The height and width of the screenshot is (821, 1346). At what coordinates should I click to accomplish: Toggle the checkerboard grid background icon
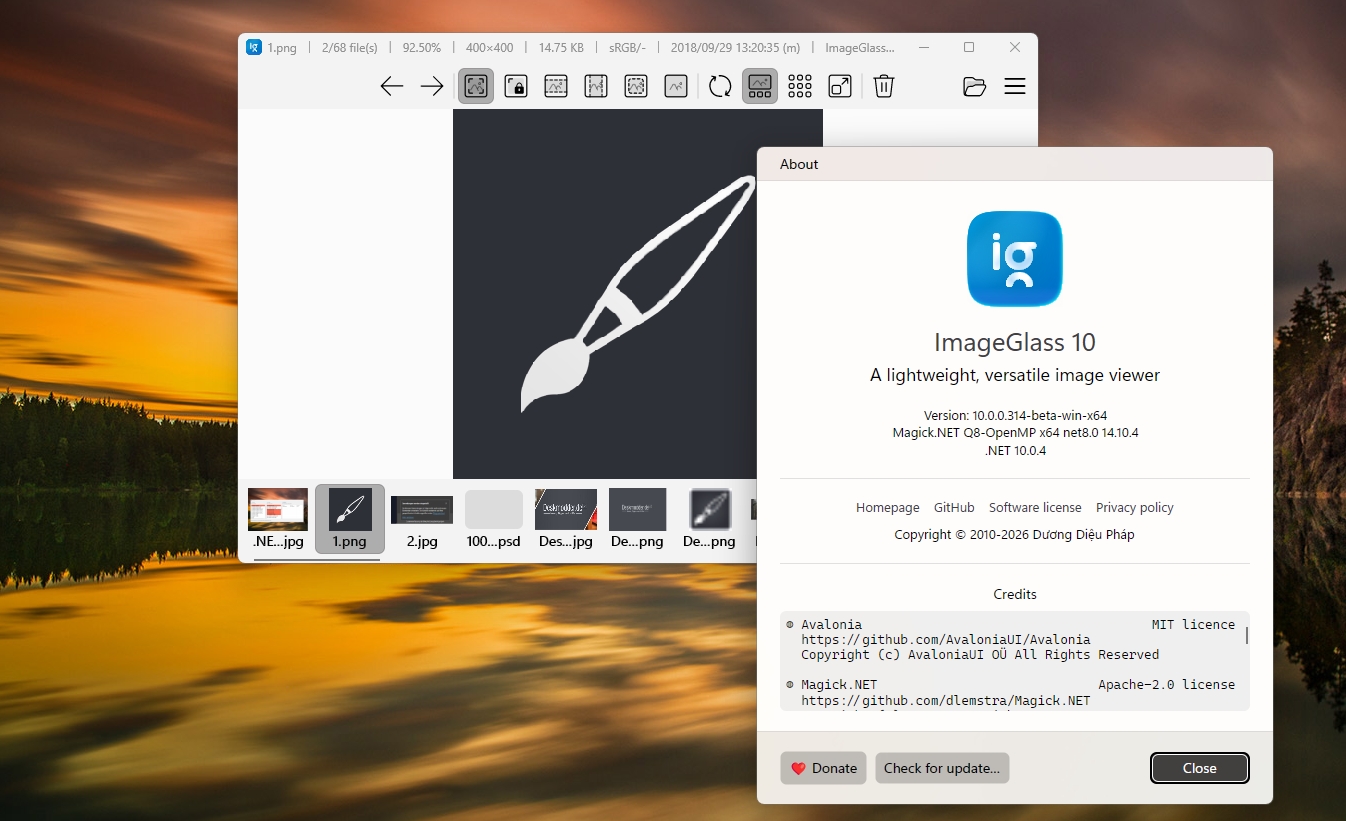[800, 87]
